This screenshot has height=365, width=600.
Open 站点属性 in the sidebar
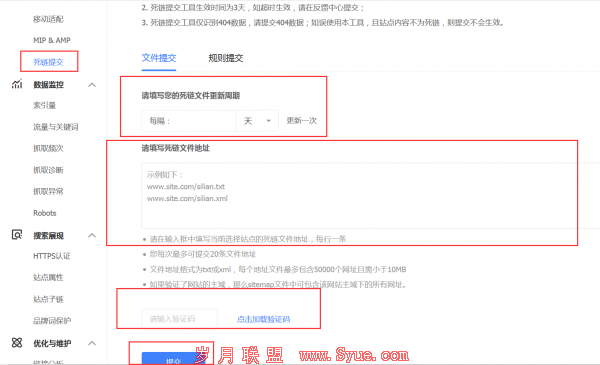(48, 277)
